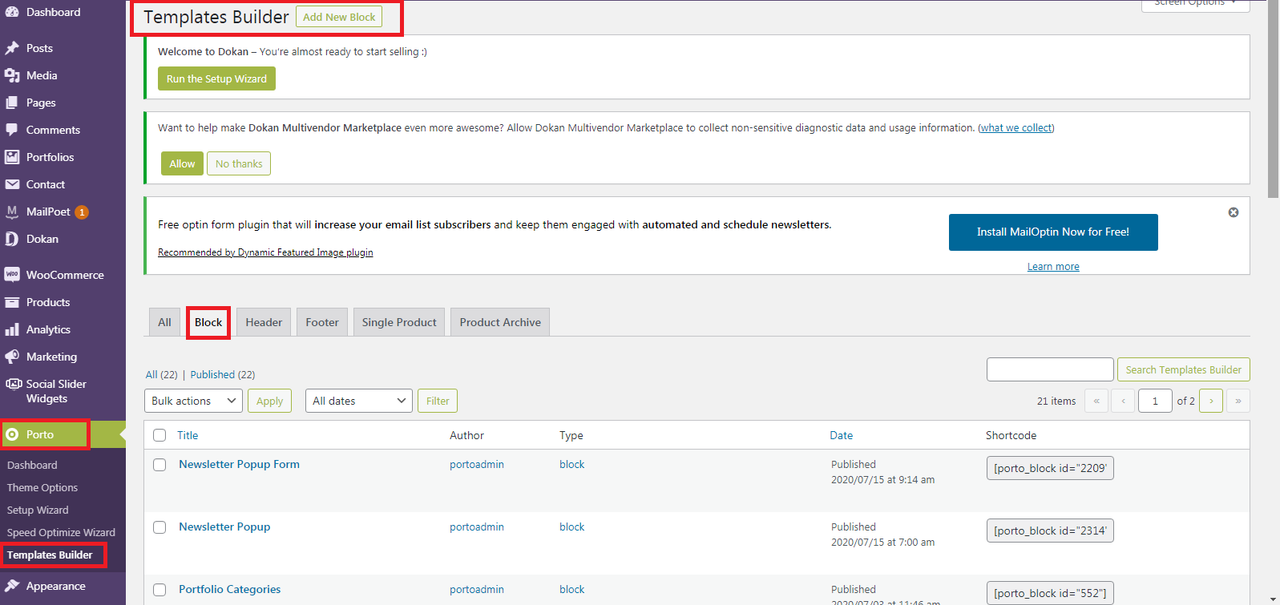Click the Products box icon
Viewport: 1280px width, 605px height.
[12, 302]
